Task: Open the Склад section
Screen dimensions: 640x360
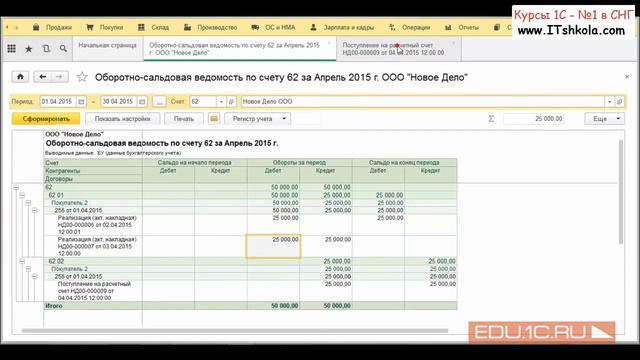Action: coord(153,27)
